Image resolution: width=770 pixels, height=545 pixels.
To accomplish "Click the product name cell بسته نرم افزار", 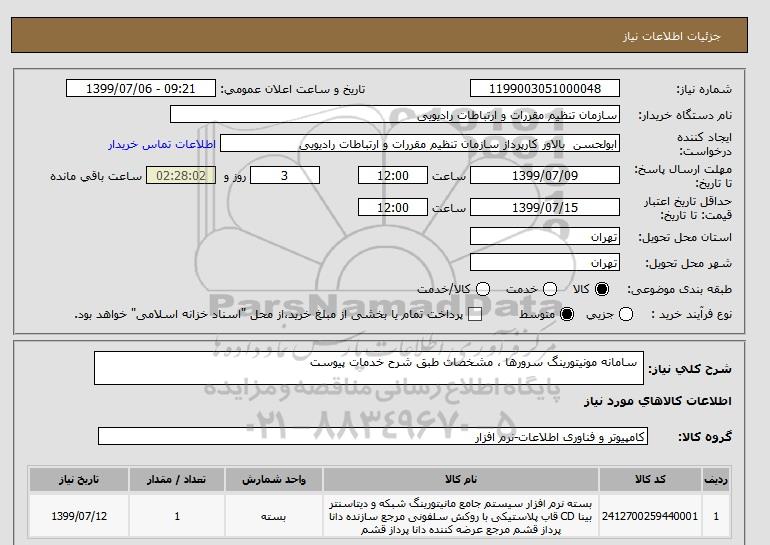I will (x=461, y=516).
